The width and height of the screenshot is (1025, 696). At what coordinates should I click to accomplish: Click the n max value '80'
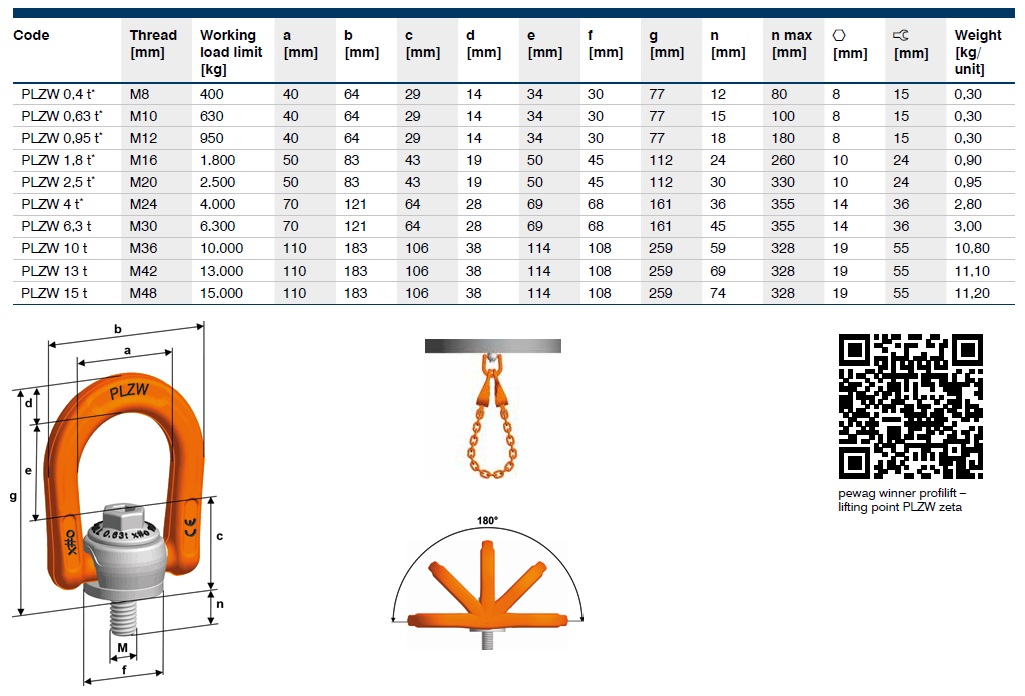coord(779,94)
